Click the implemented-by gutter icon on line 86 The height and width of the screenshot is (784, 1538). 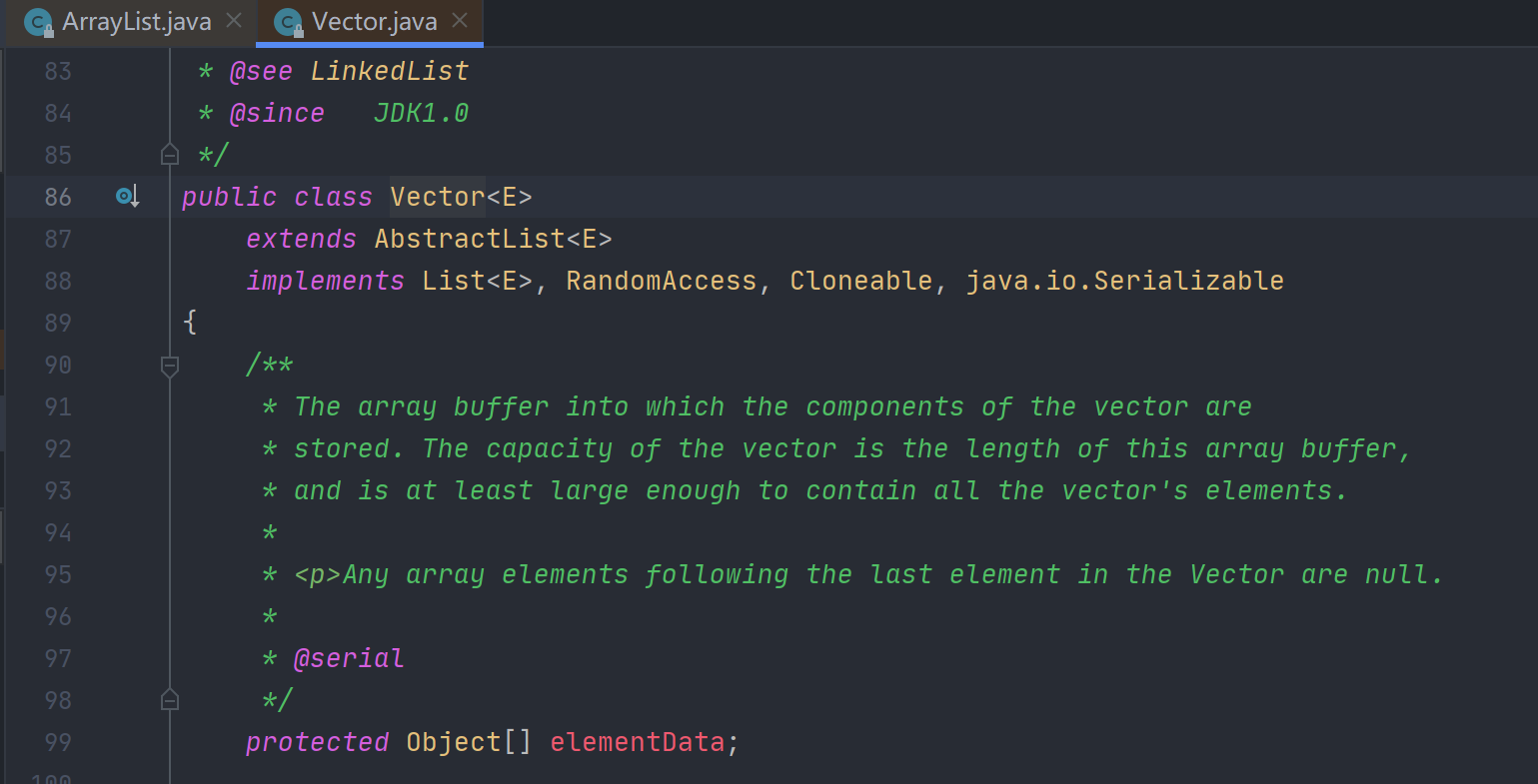pos(127,197)
